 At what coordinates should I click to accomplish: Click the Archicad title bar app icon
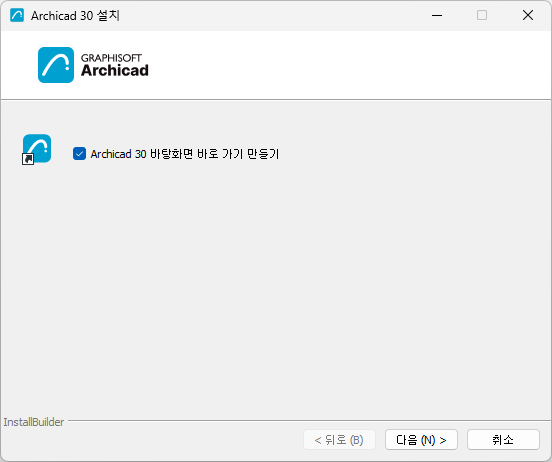(17, 15)
